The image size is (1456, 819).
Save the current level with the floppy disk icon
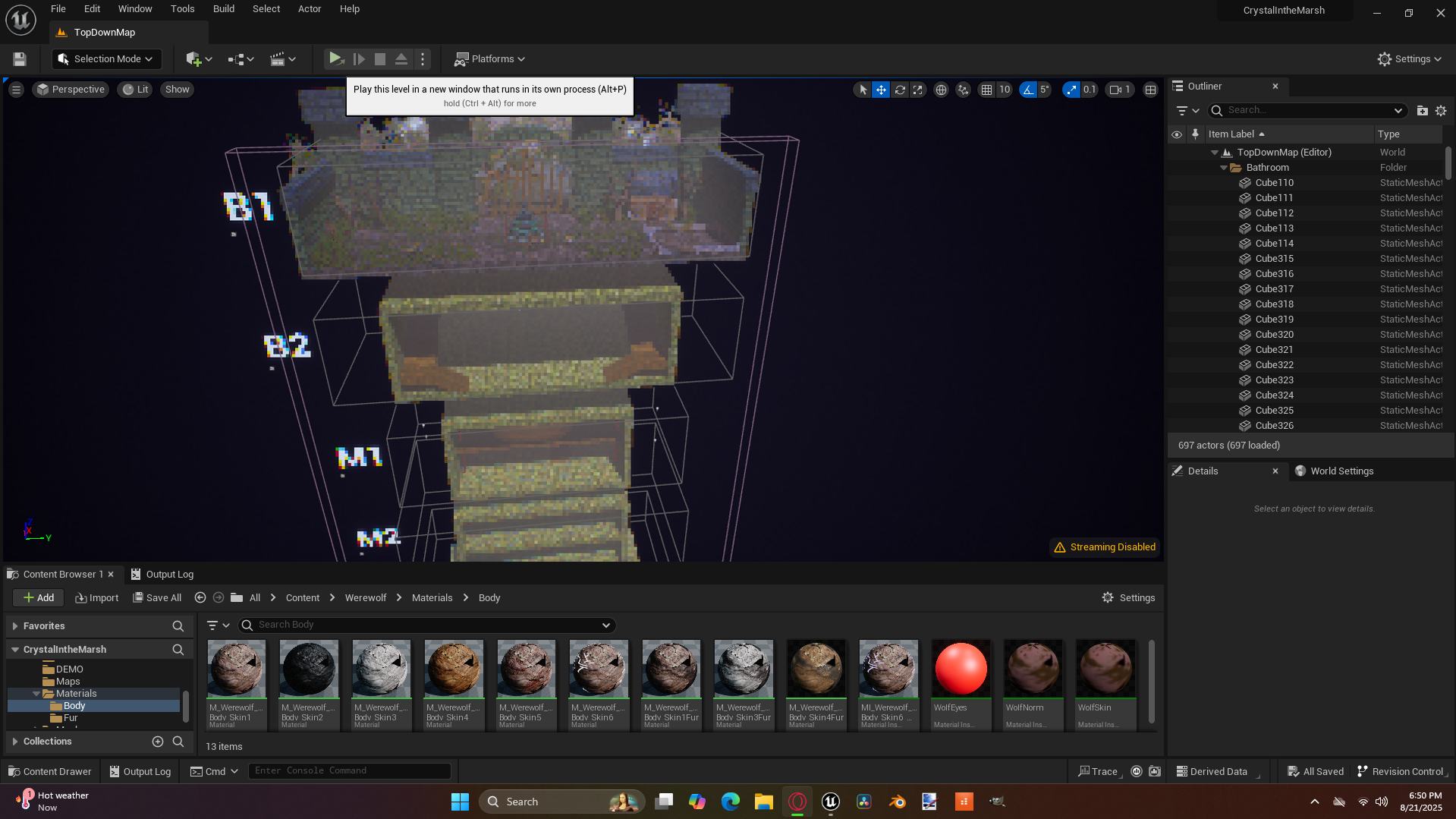20,59
